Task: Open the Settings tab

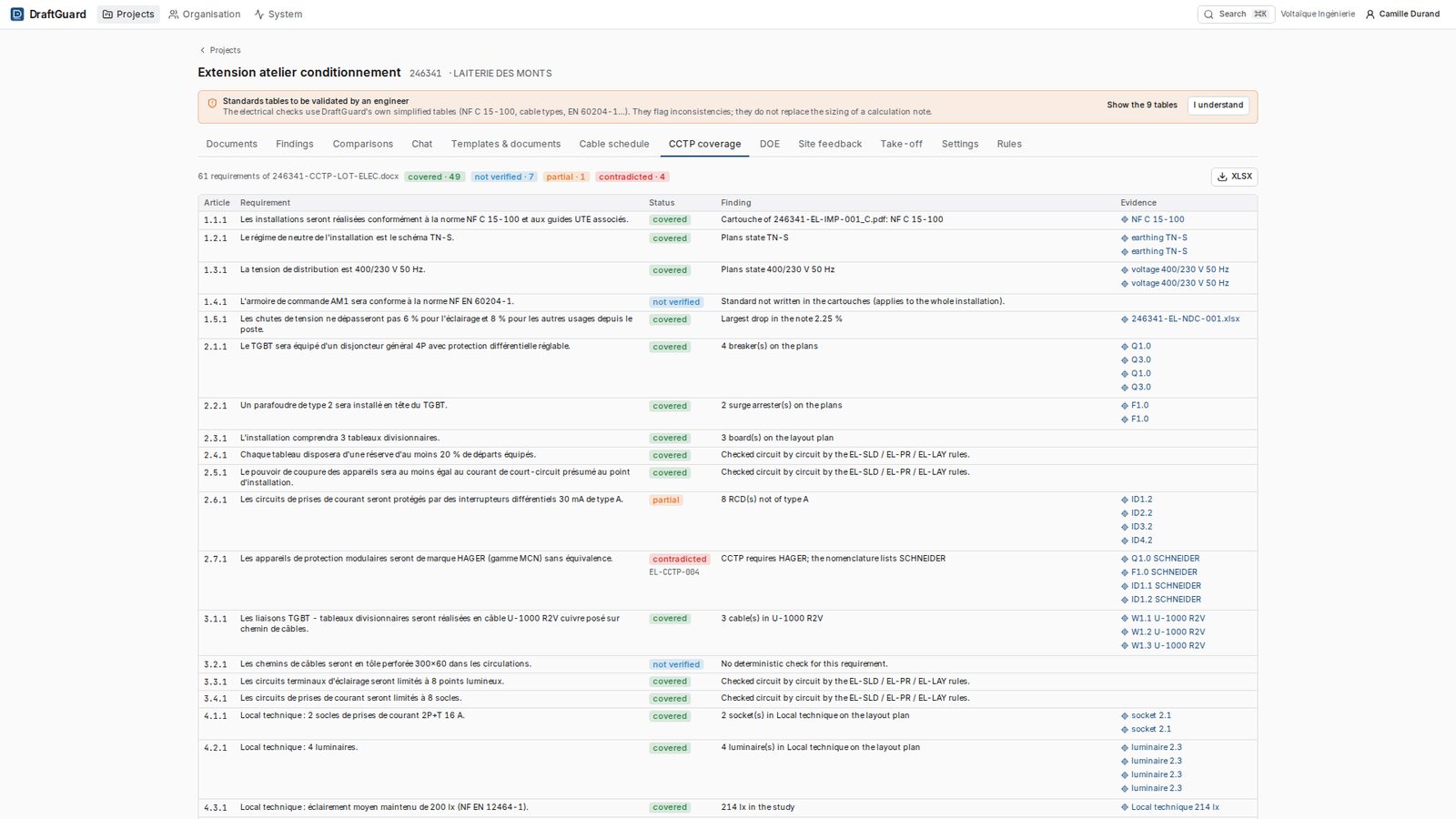Action: pos(960,144)
